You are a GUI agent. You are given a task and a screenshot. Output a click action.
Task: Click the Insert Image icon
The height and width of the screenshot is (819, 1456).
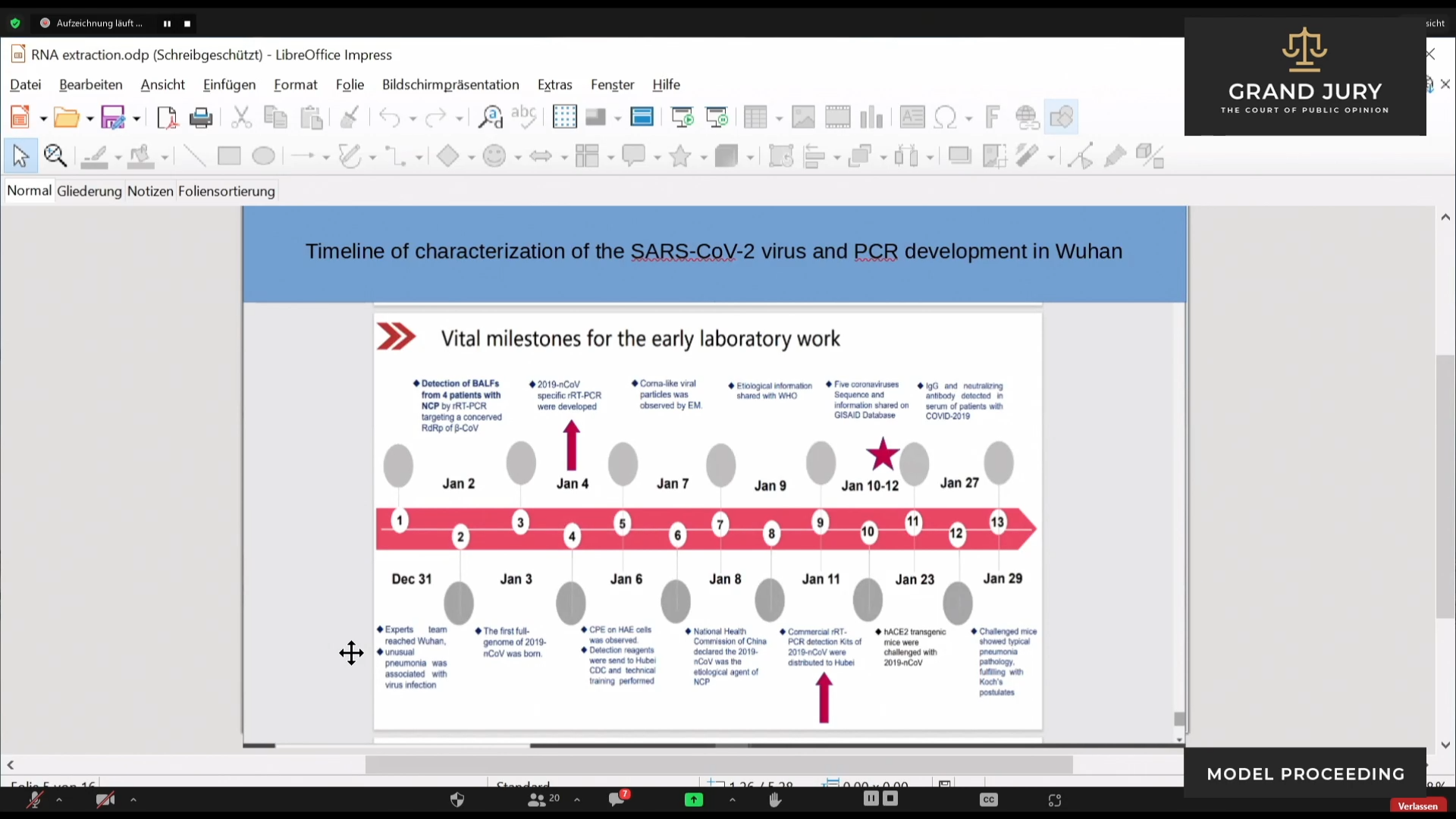pos(803,118)
